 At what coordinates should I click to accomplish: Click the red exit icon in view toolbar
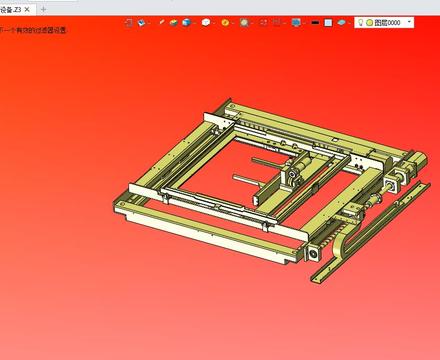coord(129,23)
